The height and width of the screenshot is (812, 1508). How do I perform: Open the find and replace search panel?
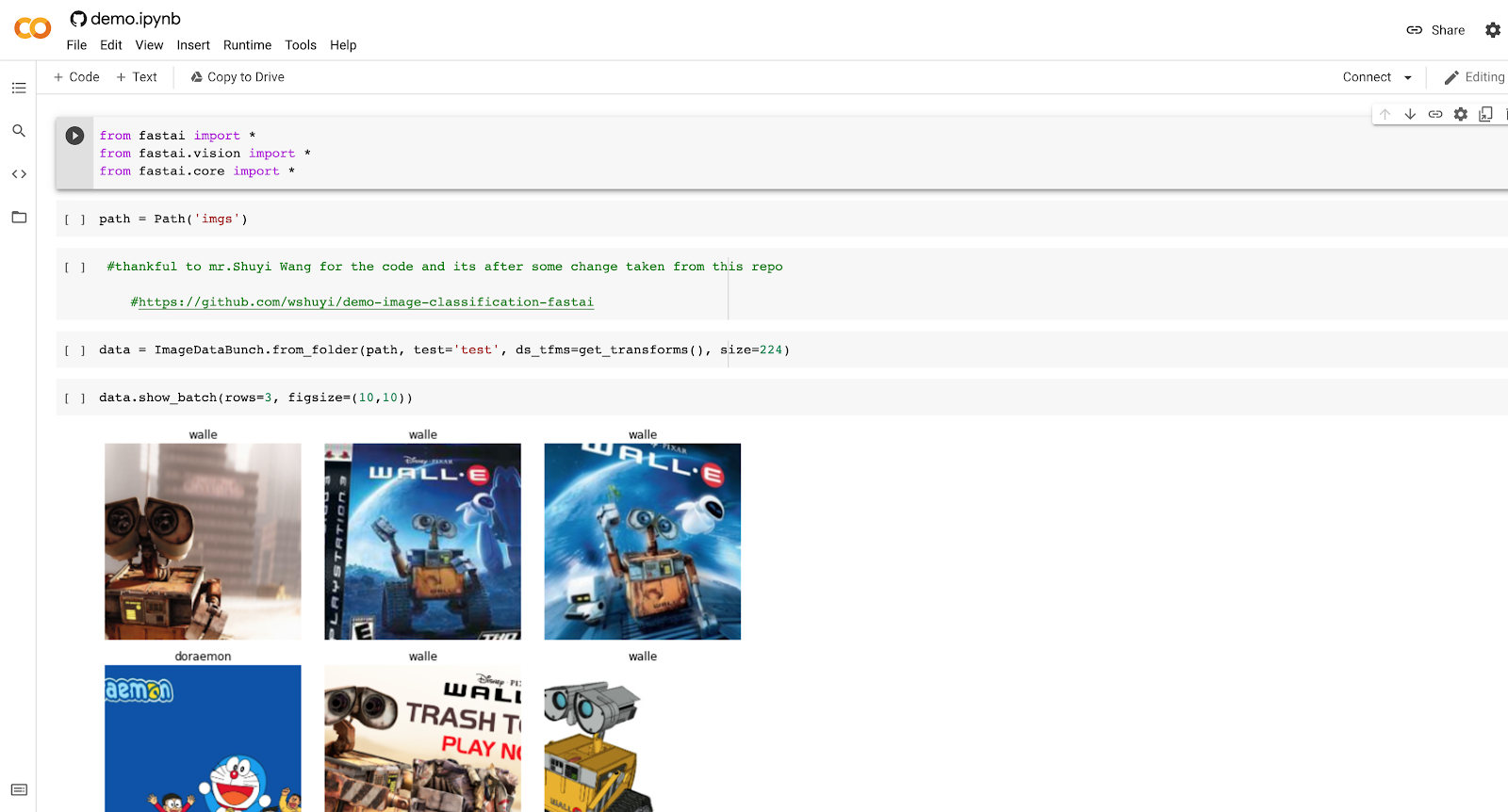point(19,131)
